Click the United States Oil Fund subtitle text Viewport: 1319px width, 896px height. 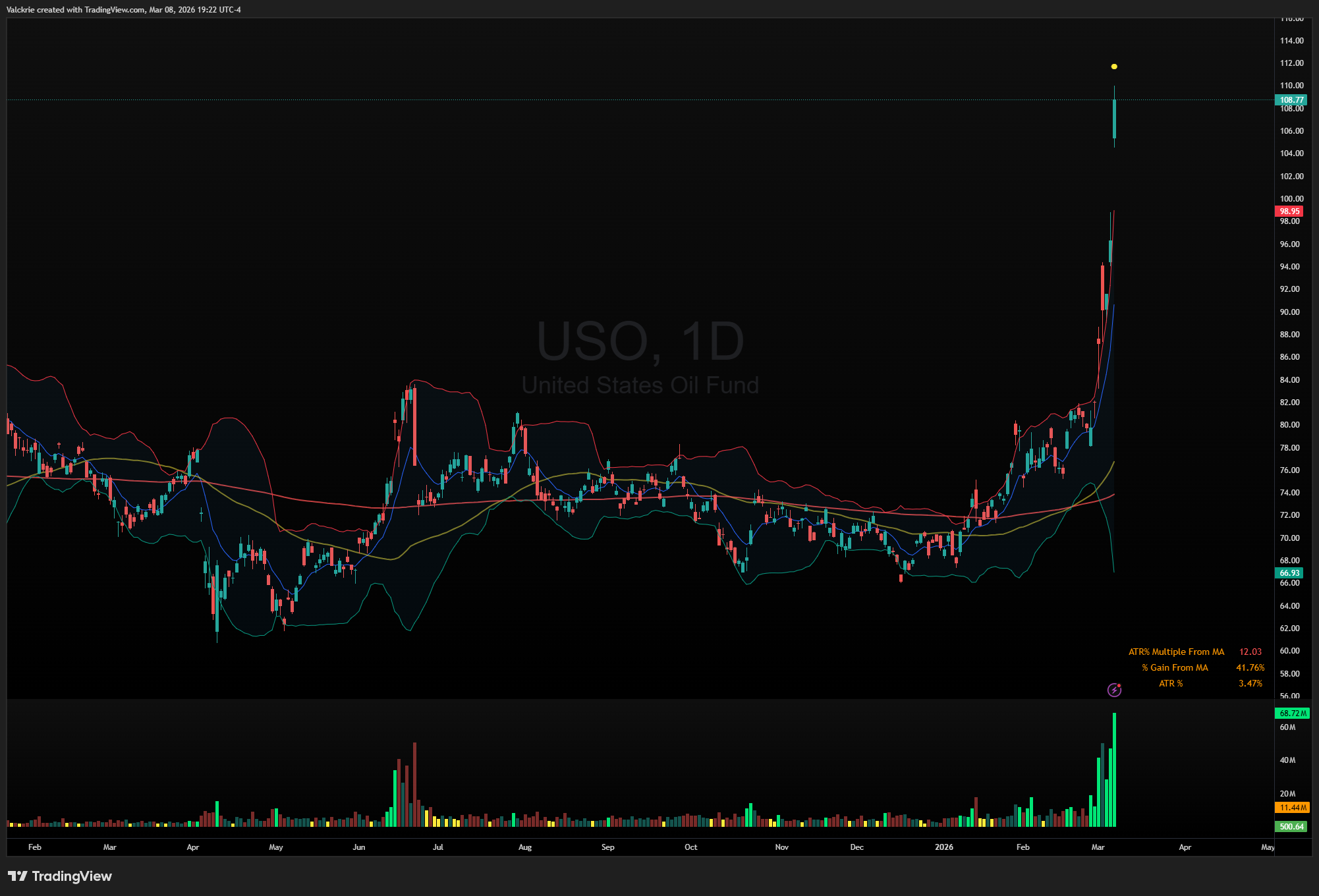(640, 385)
